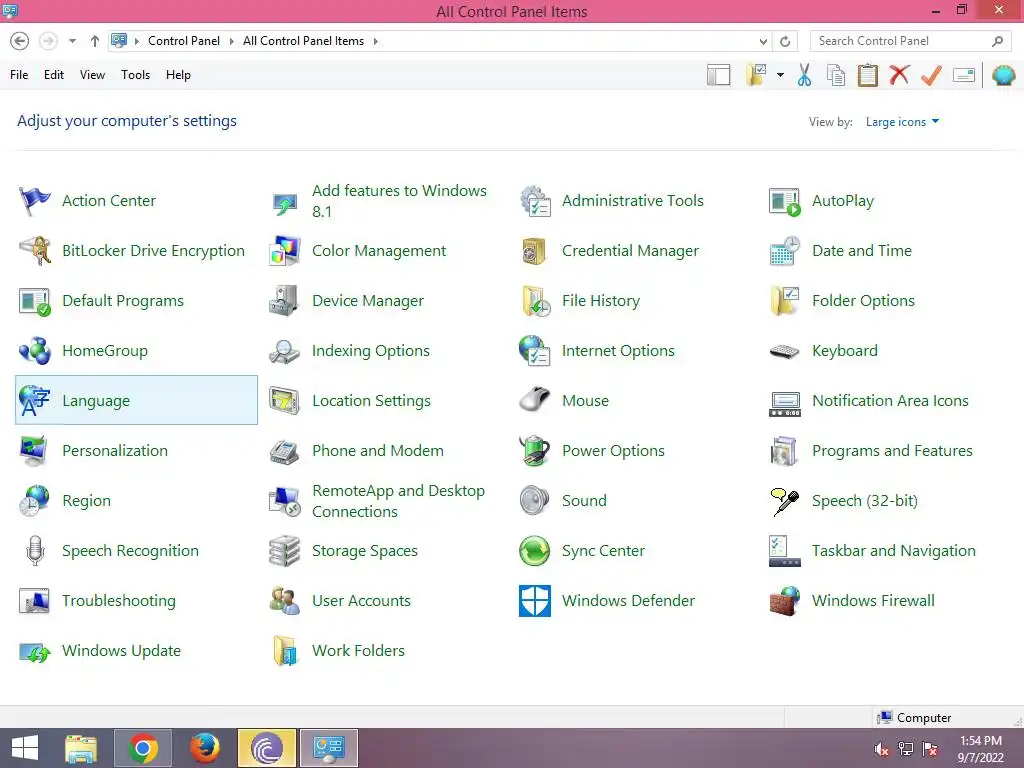Viewport: 1024px width, 768px height.
Task: Click the Windows Defender shield icon
Action: click(x=535, y=601)
